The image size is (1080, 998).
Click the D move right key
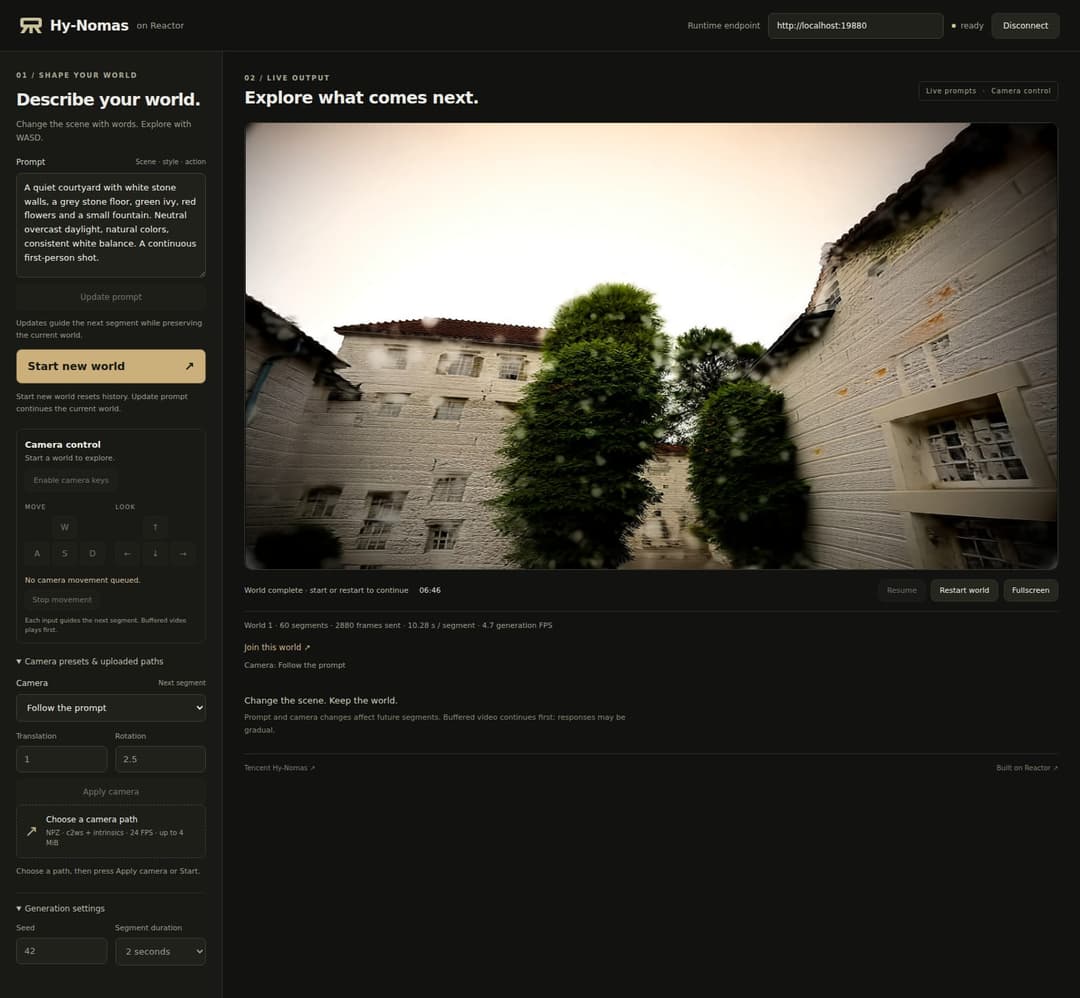pyautogui.click(x=92, y=553)
